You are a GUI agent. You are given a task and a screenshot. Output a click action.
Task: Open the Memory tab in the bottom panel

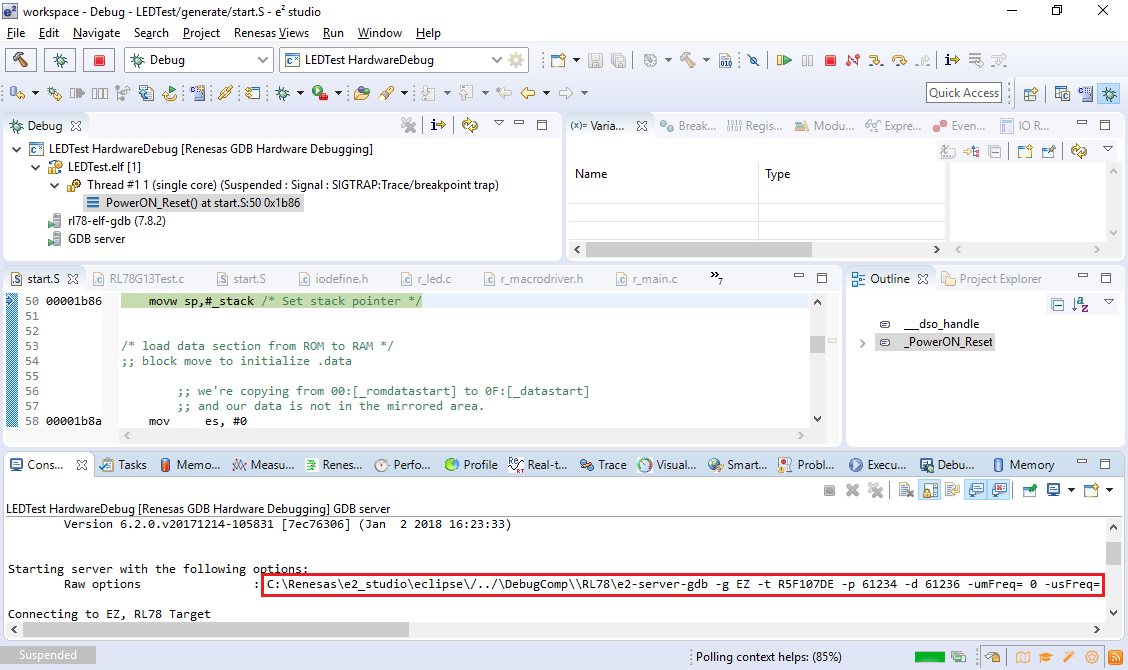pyautogui.click(x=1023, y=465)
